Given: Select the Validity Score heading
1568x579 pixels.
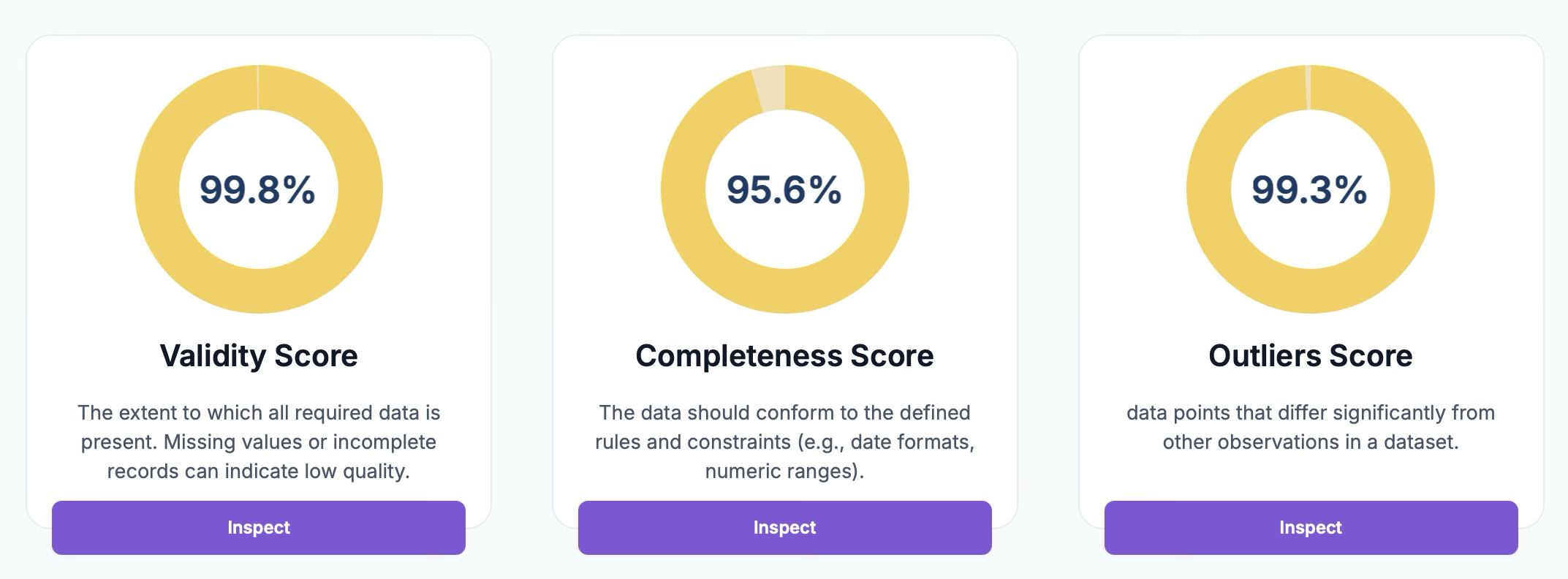Looking at the screenshot, I should [x=258, y=356].
